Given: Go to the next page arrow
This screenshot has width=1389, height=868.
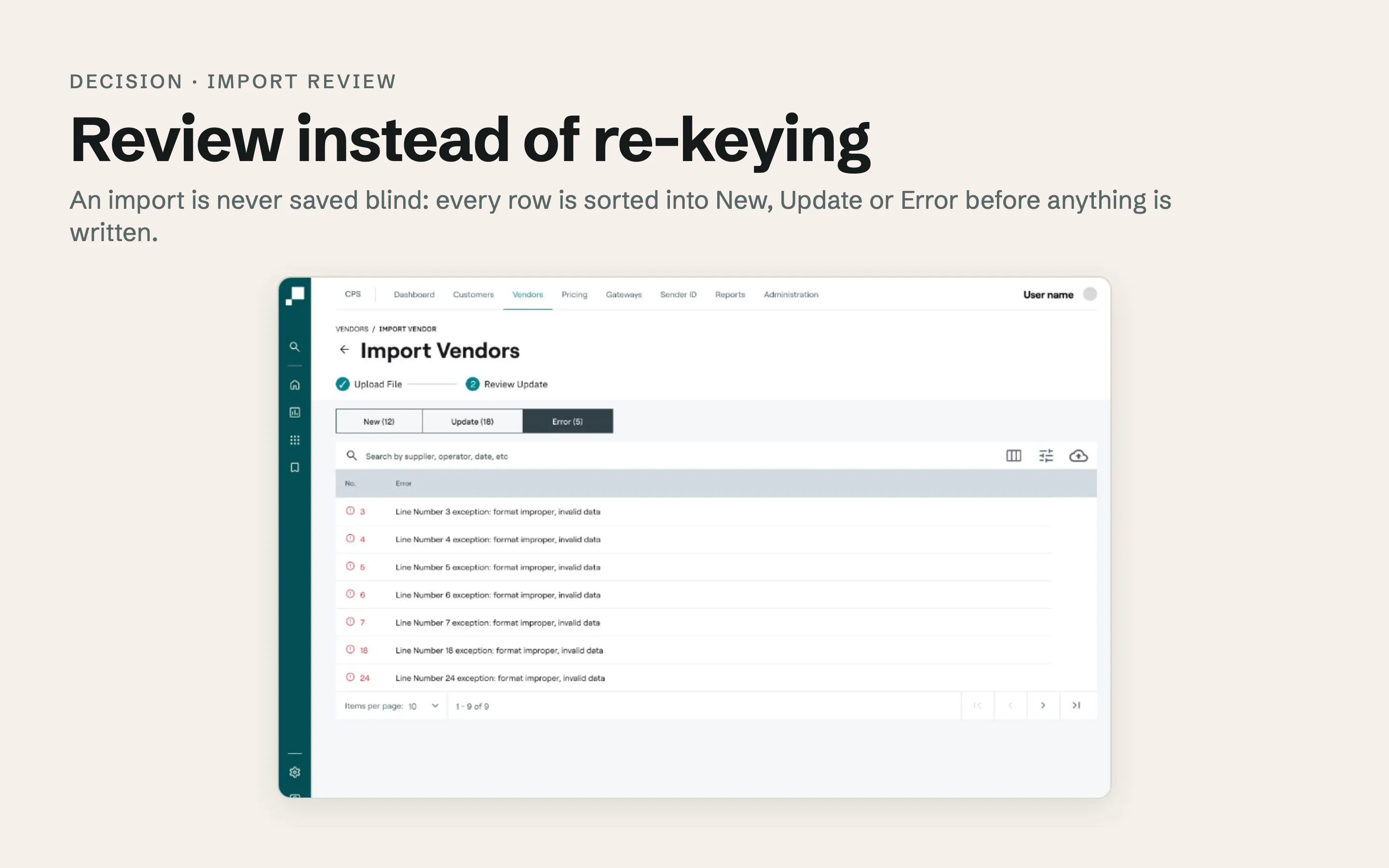Looking at the screenshot, I should point(1043,705).
